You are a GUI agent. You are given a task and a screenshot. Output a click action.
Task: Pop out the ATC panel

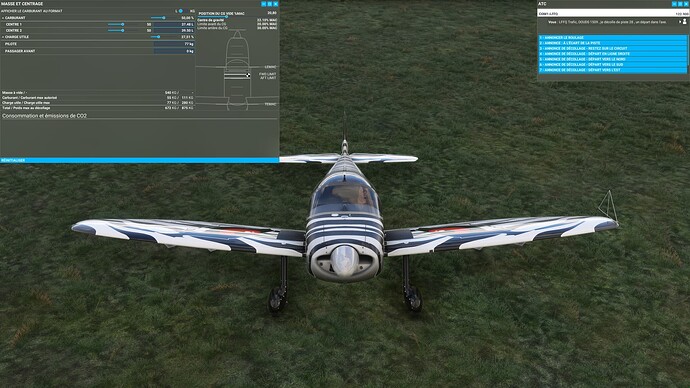680,4
